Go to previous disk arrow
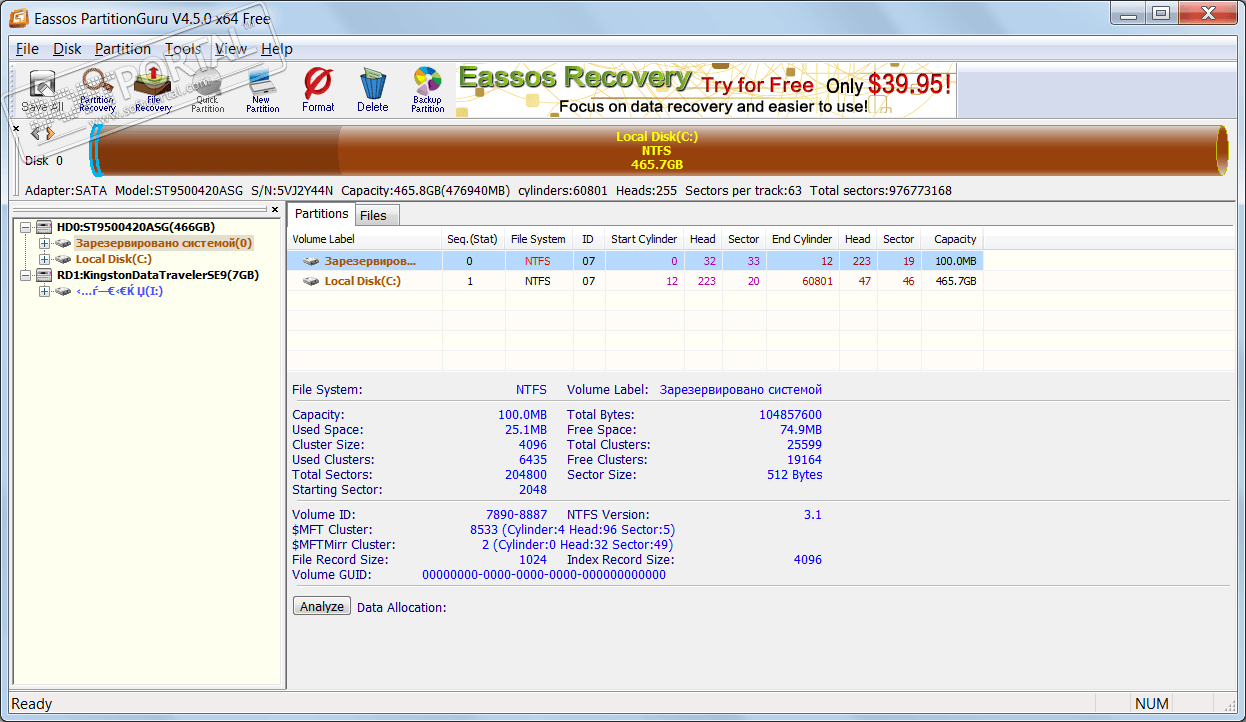This screenshot has height=722, width=1246. pyautogui.click(x=36, y=133)
